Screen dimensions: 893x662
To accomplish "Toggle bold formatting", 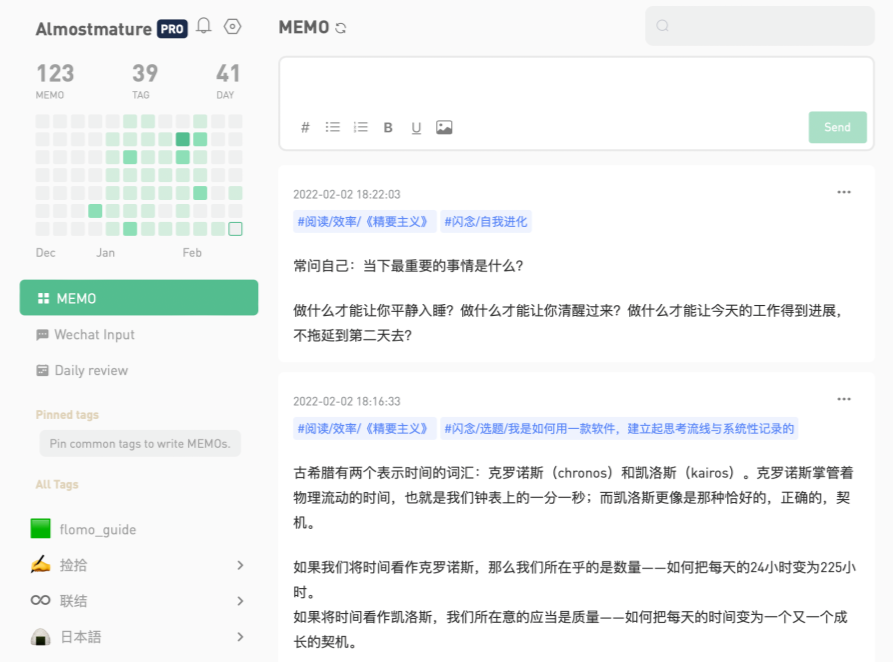I will pos(388,128).
